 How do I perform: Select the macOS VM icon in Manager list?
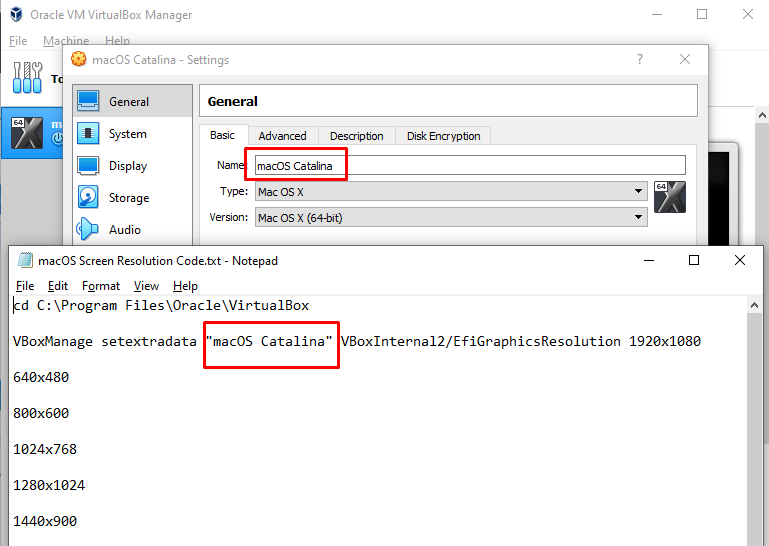pyautogui.click(x=27, y=133)
